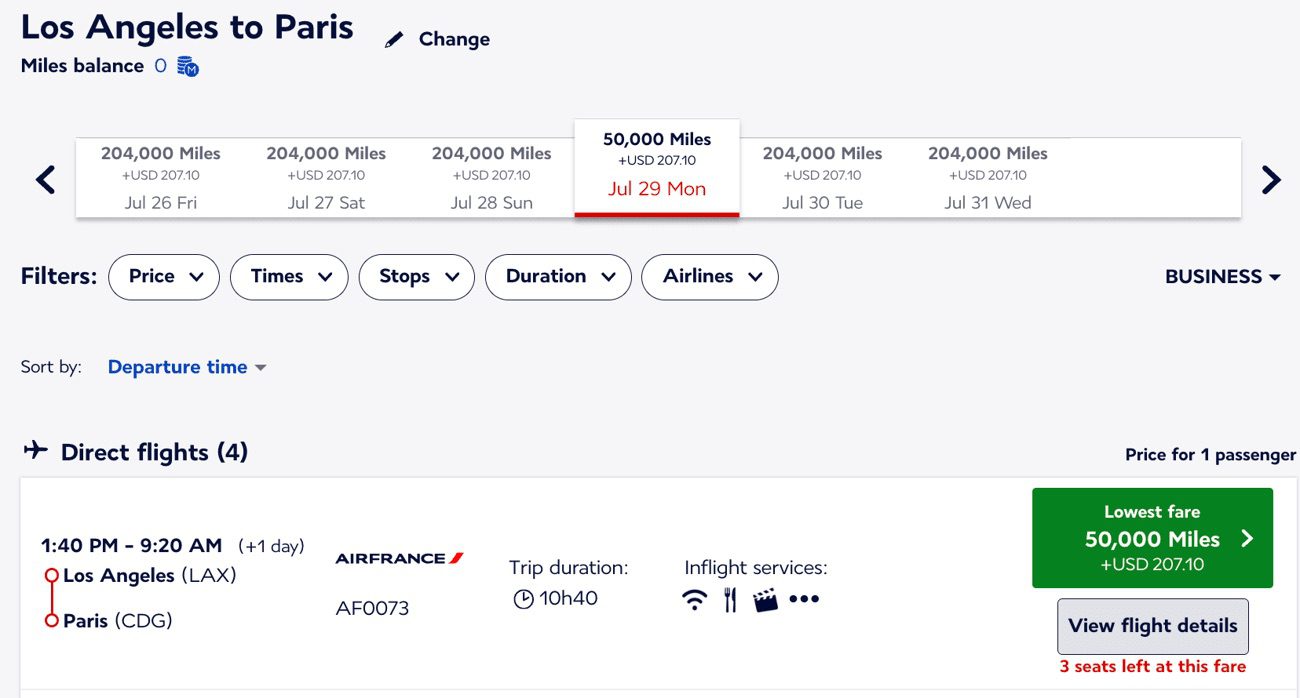Click the pencil icon beside Change

[x=393, y=38]
